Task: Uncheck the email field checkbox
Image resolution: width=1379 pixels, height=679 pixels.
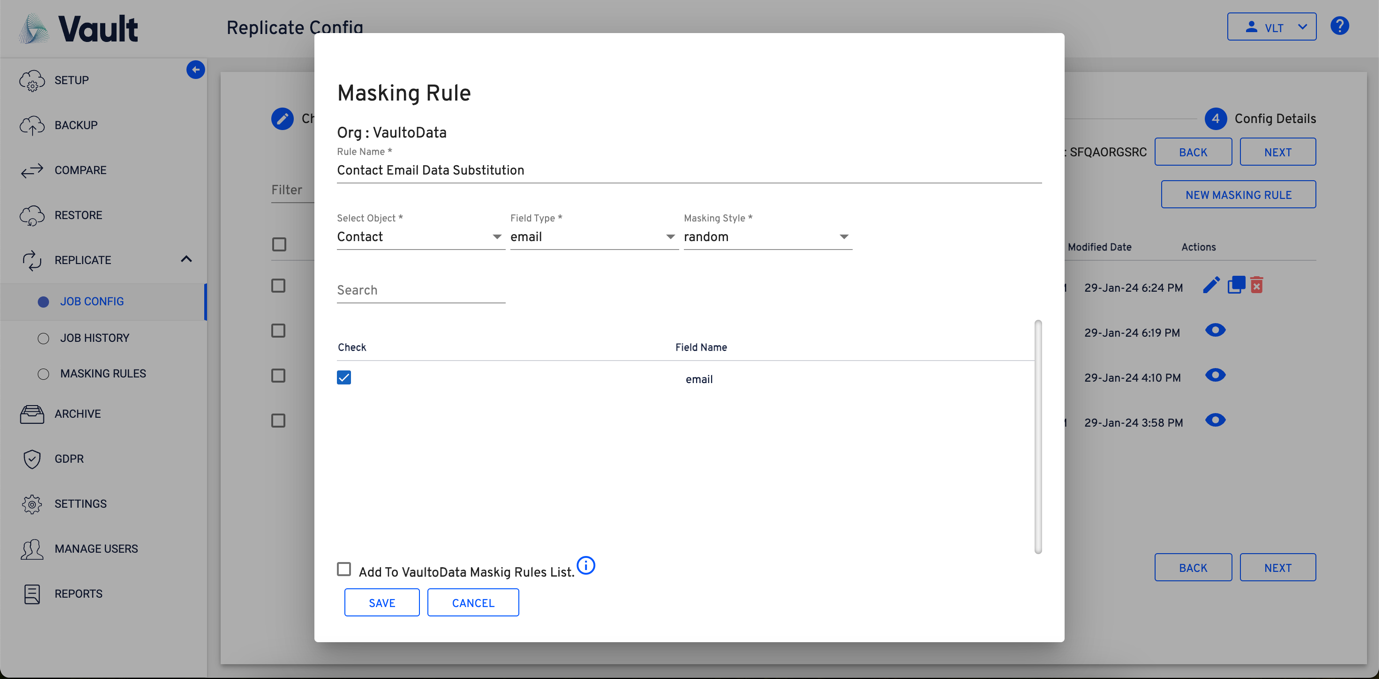Action: click(344, 378)
